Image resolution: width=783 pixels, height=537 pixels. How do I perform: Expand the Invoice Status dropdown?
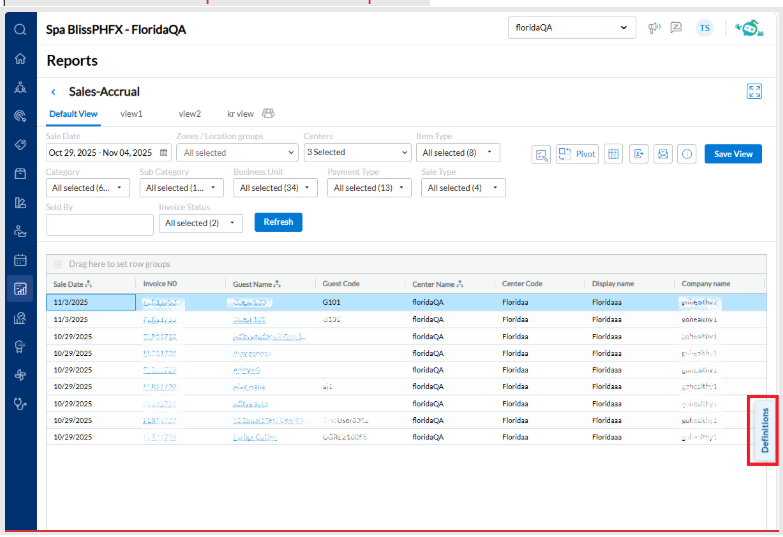click(200, 223)
